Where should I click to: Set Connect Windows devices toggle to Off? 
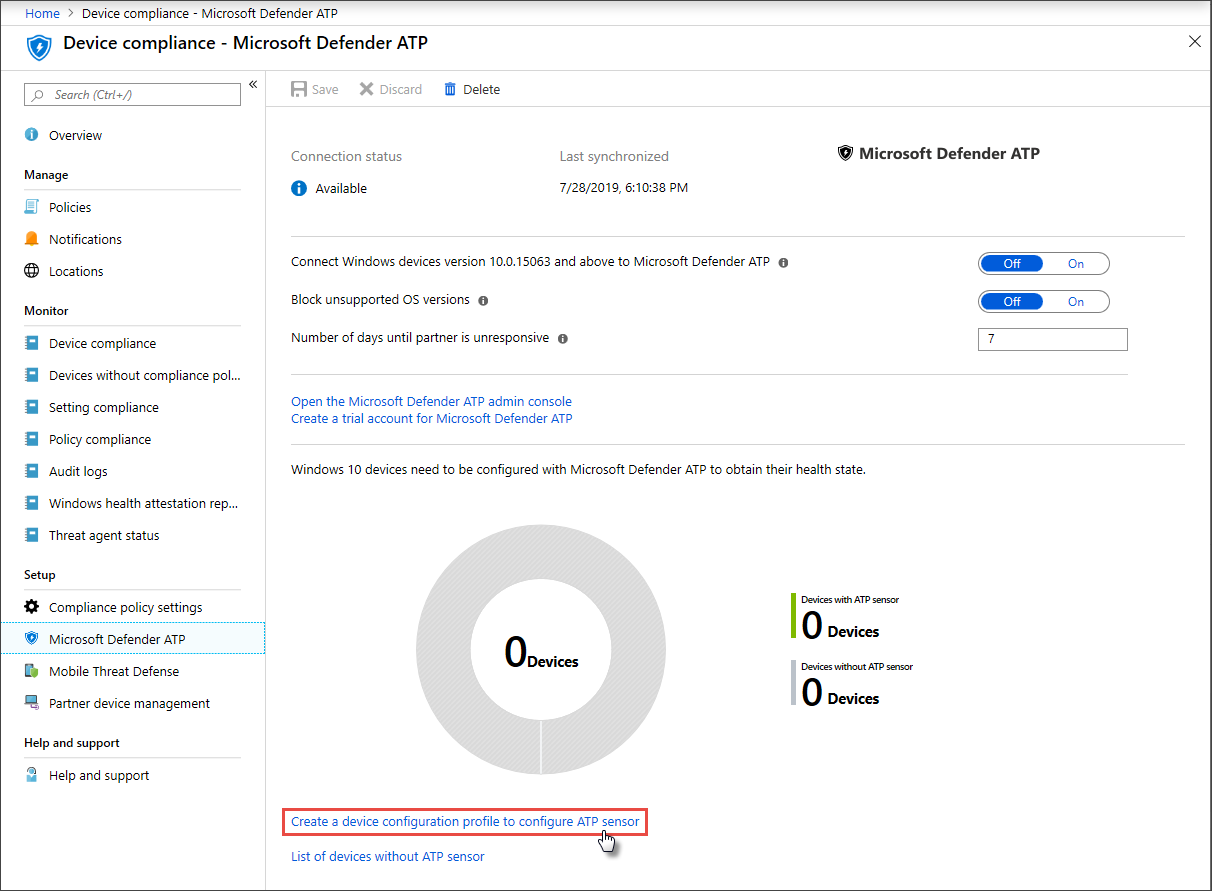coord(1012,264)
